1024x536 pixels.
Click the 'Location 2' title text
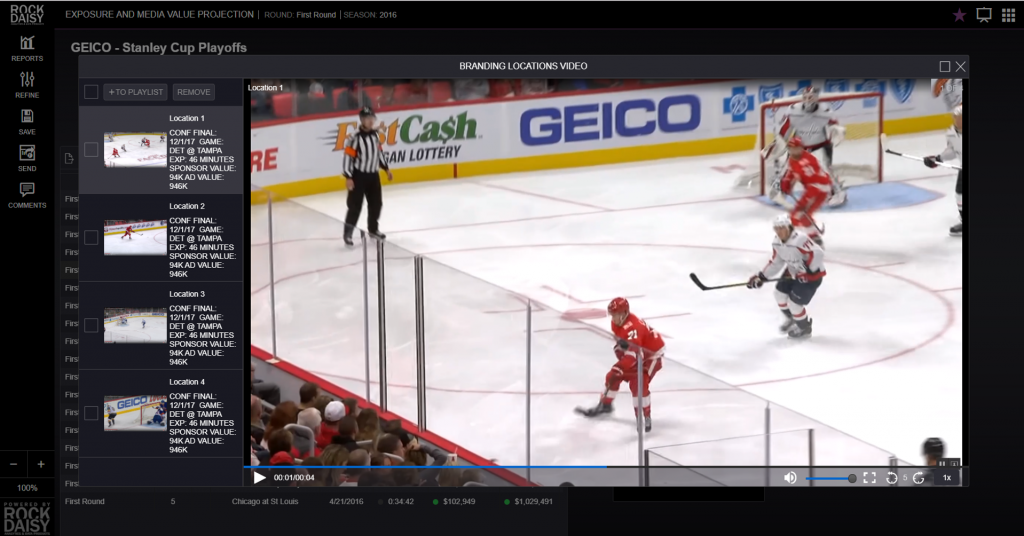(x=187, y=206)
